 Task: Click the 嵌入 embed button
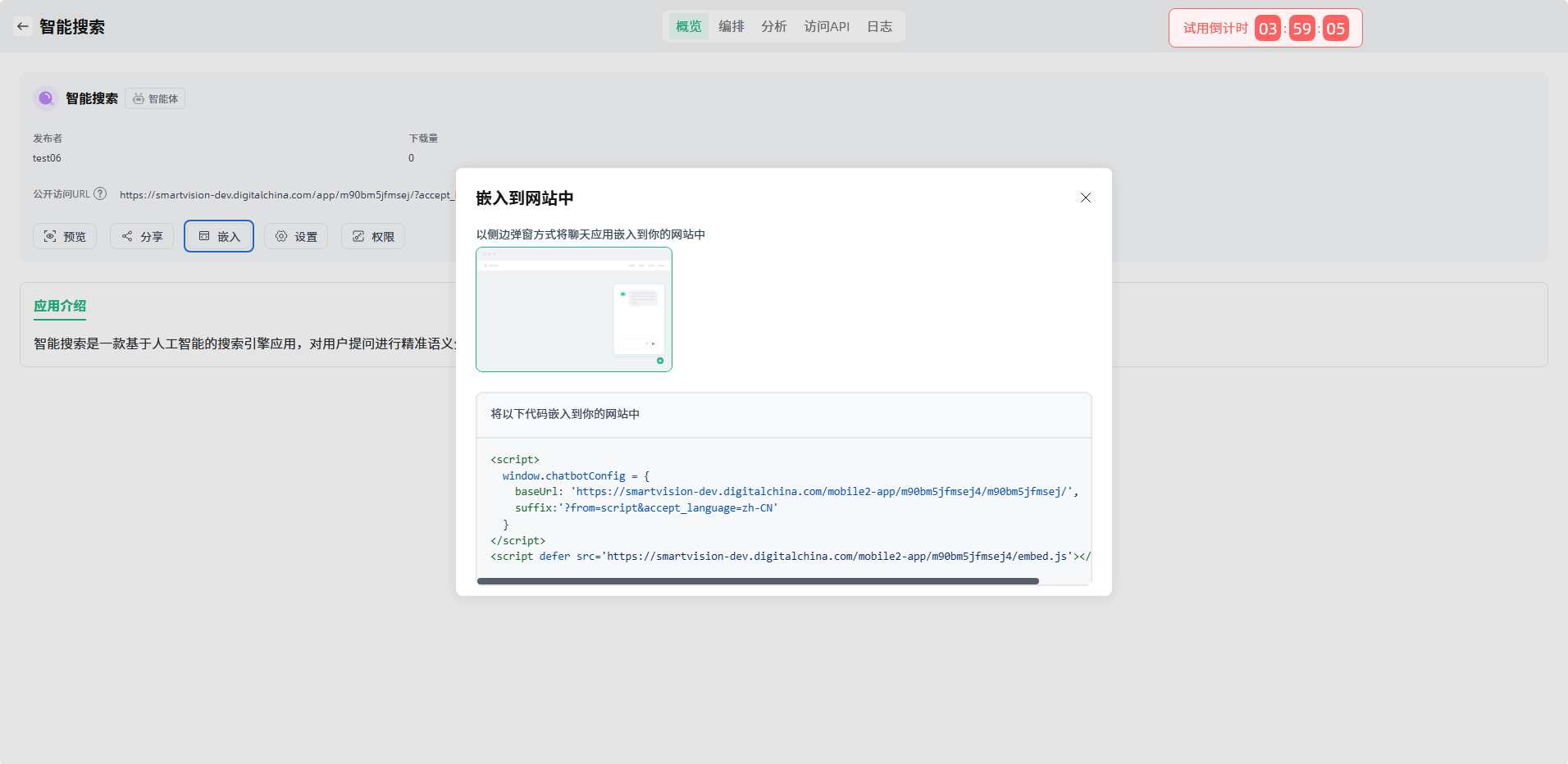point(219,236)
